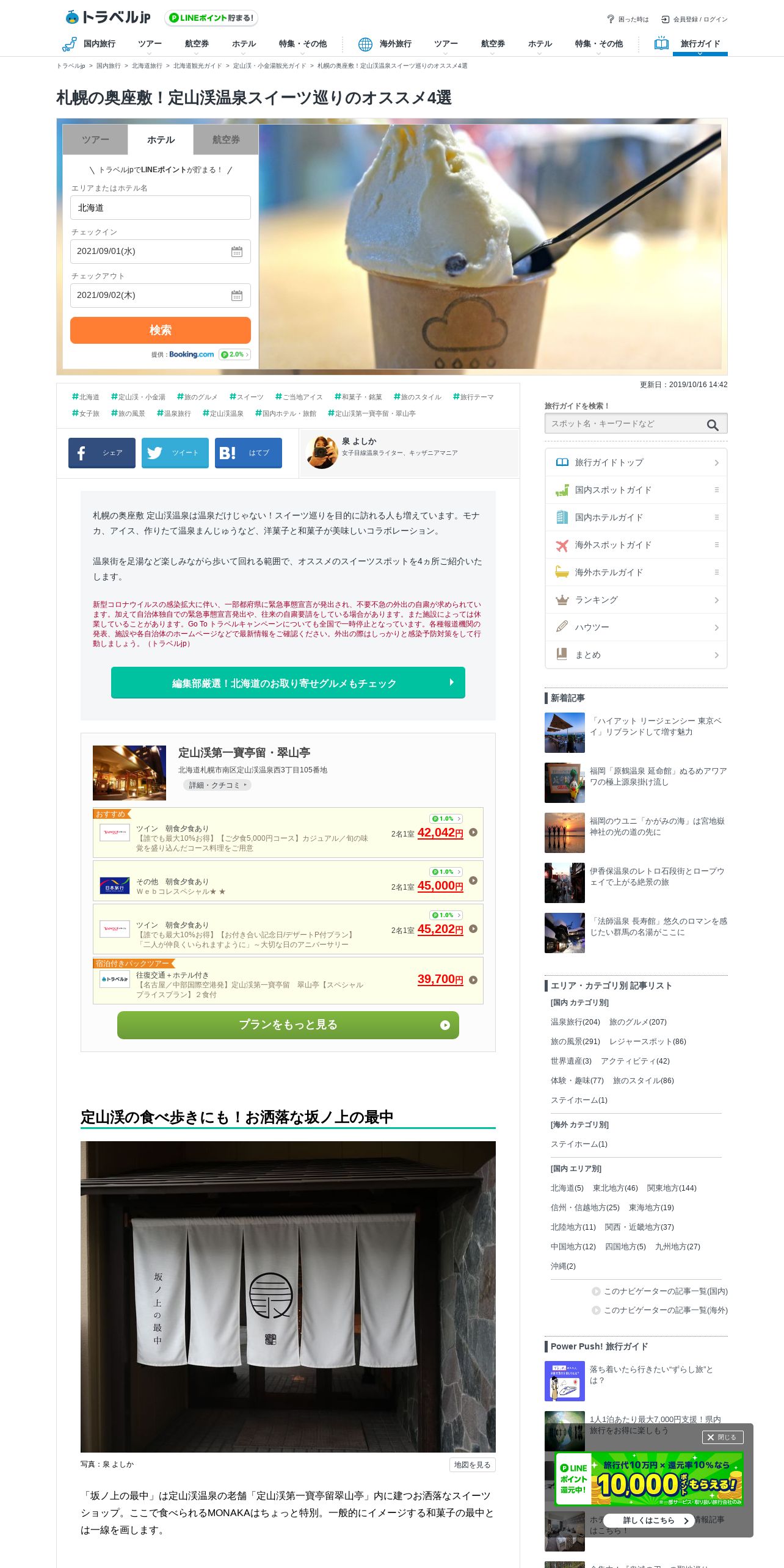Open the 45,000円 plan arrow icon
Image resolution: width=784 pixels, height=1568 pixels.
473,880
